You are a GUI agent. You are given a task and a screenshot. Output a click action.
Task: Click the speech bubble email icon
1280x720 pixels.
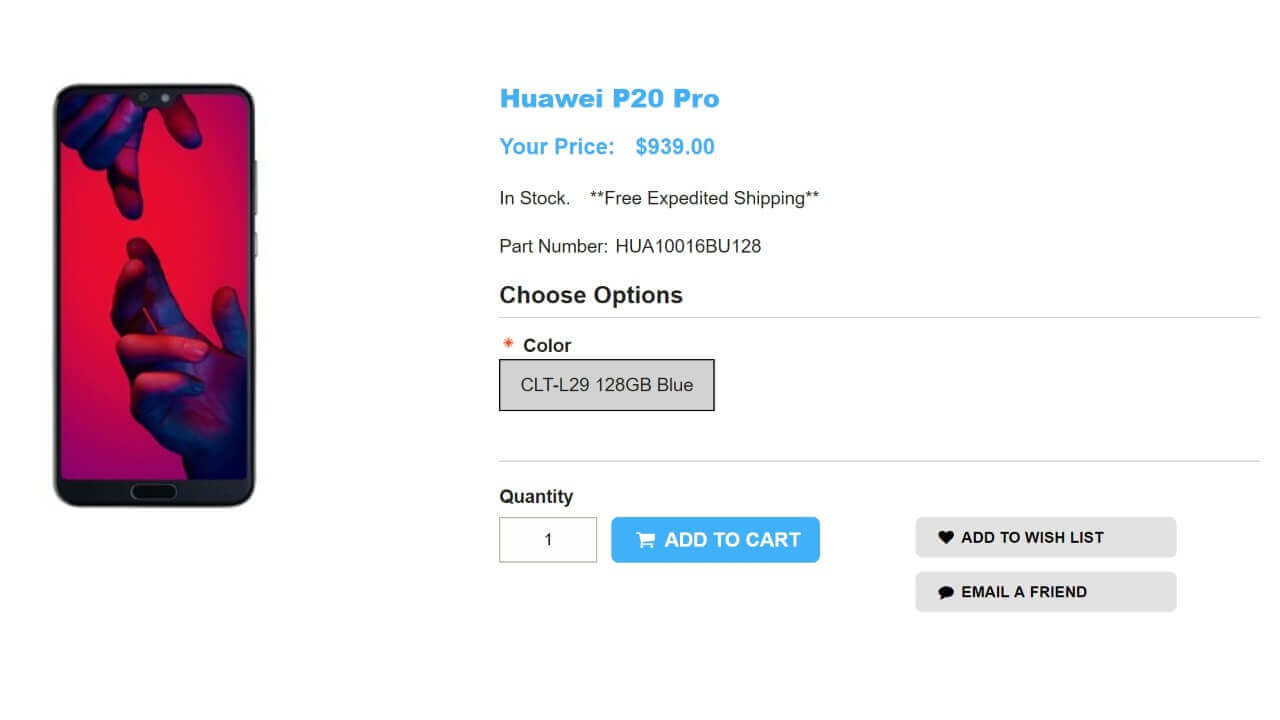tap(946, 592)
